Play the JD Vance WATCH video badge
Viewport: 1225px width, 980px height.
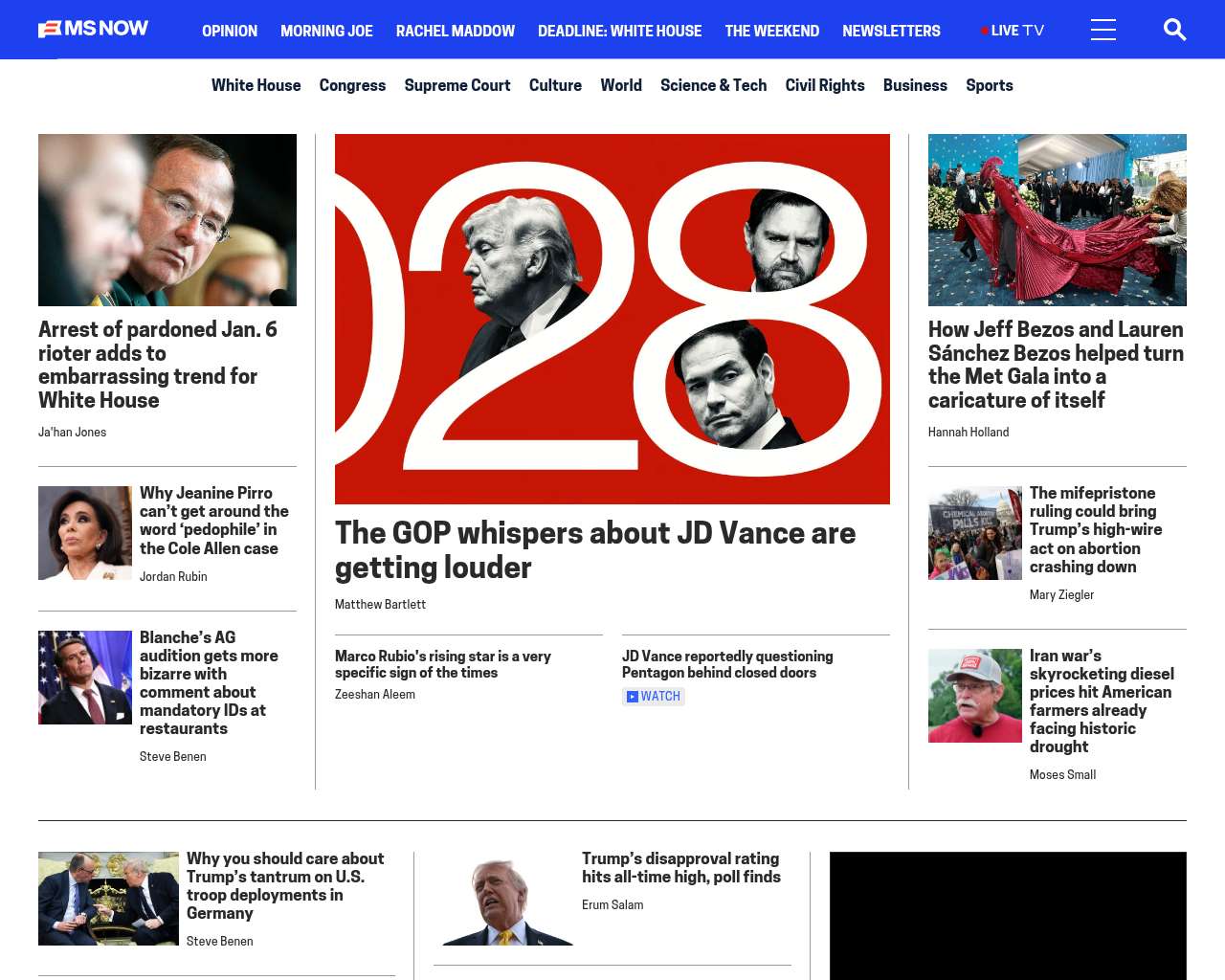tap(654, 696)
